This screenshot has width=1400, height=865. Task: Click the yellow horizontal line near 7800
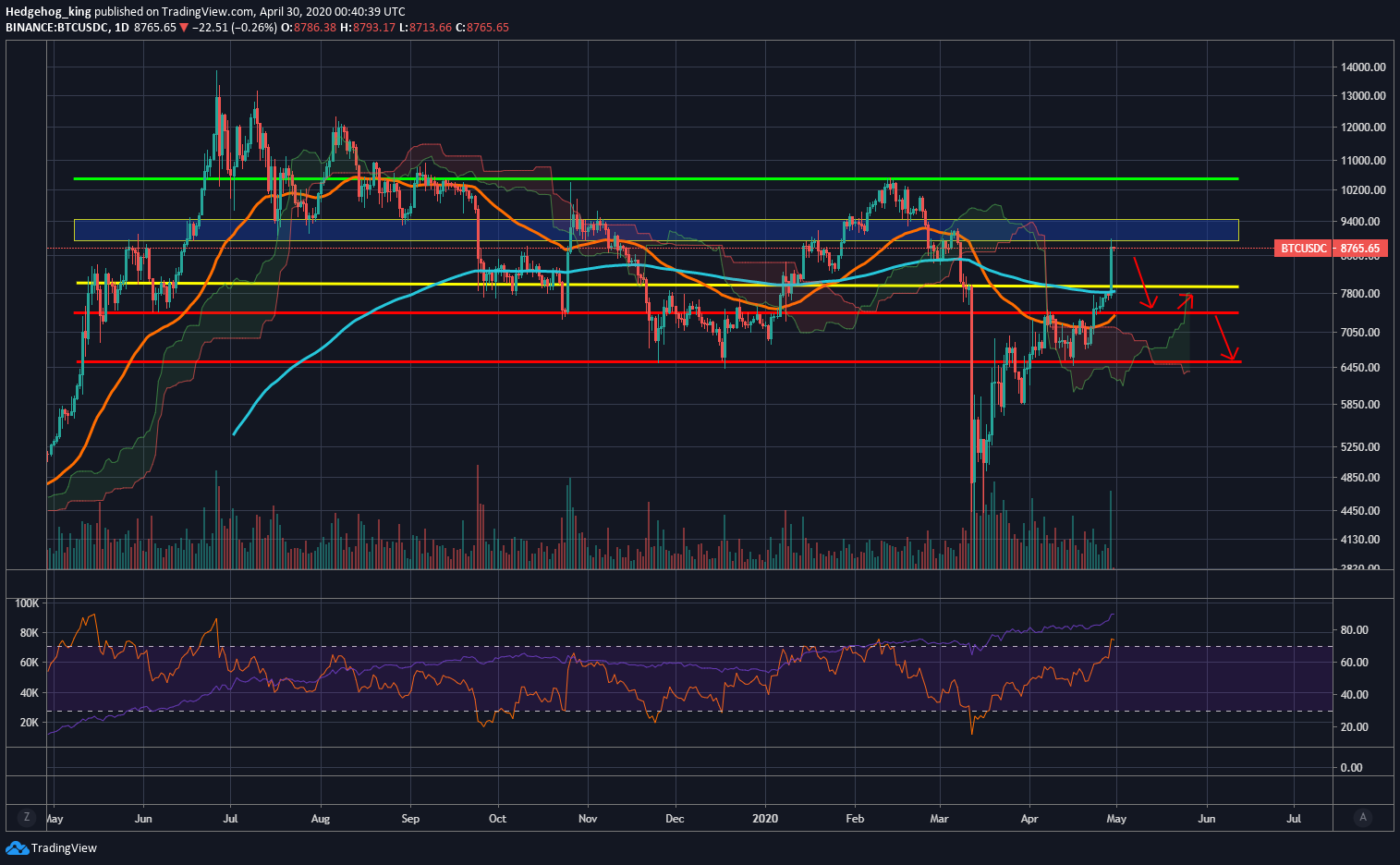656,286
